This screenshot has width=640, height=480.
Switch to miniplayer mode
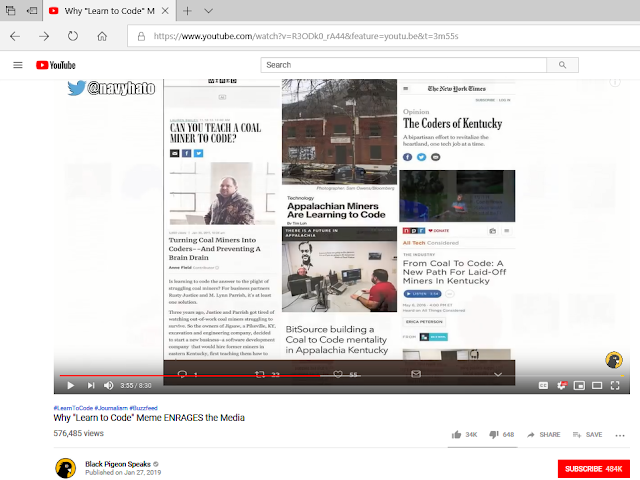click(579, 385)
